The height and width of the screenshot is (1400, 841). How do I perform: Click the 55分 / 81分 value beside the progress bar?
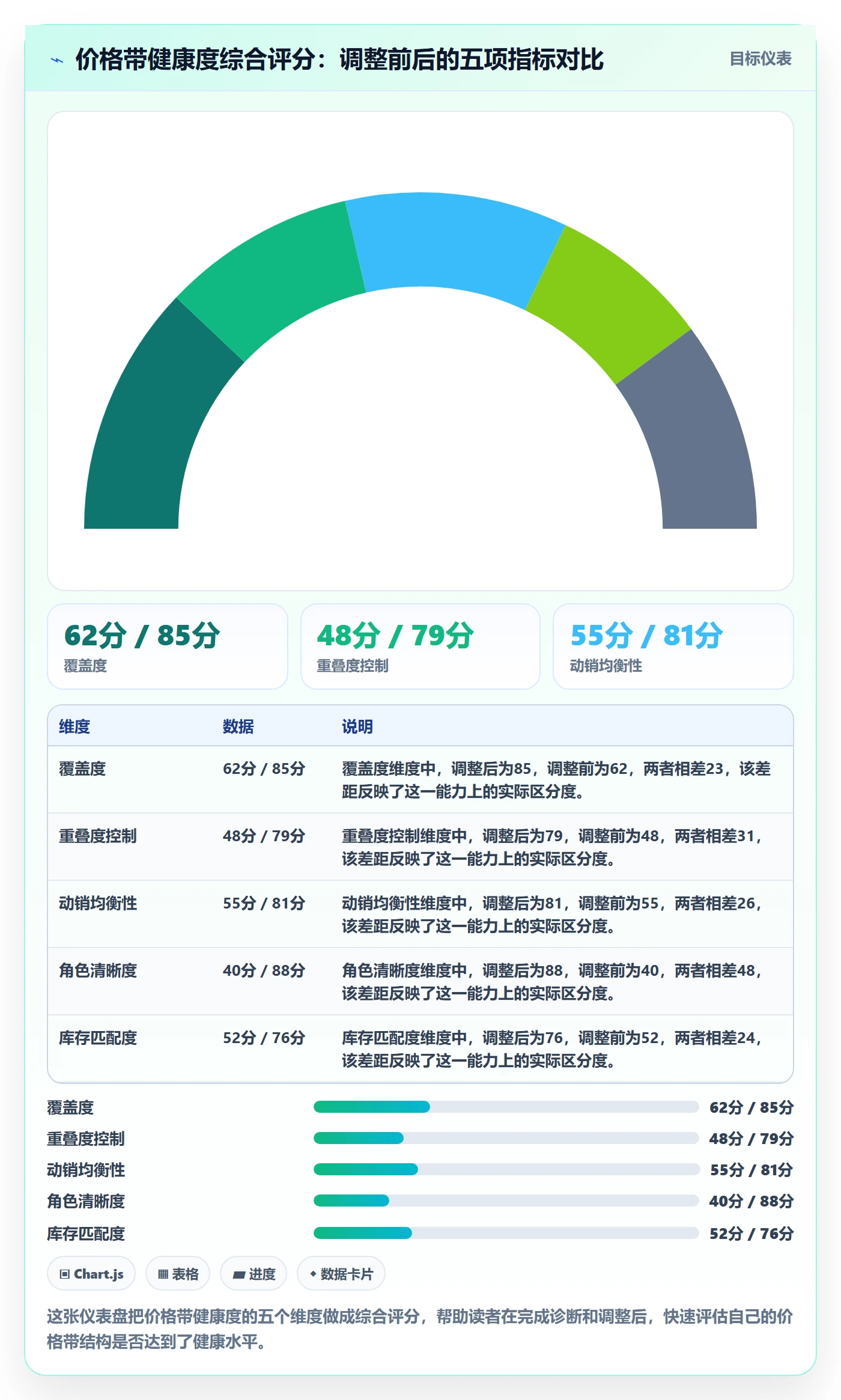[x=751, y=1170]
